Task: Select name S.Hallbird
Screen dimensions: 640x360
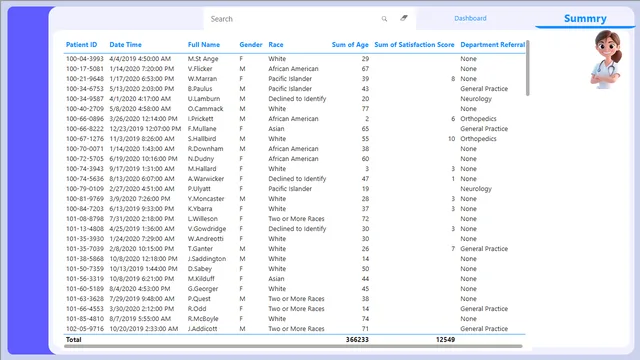Action: point(202,139)
